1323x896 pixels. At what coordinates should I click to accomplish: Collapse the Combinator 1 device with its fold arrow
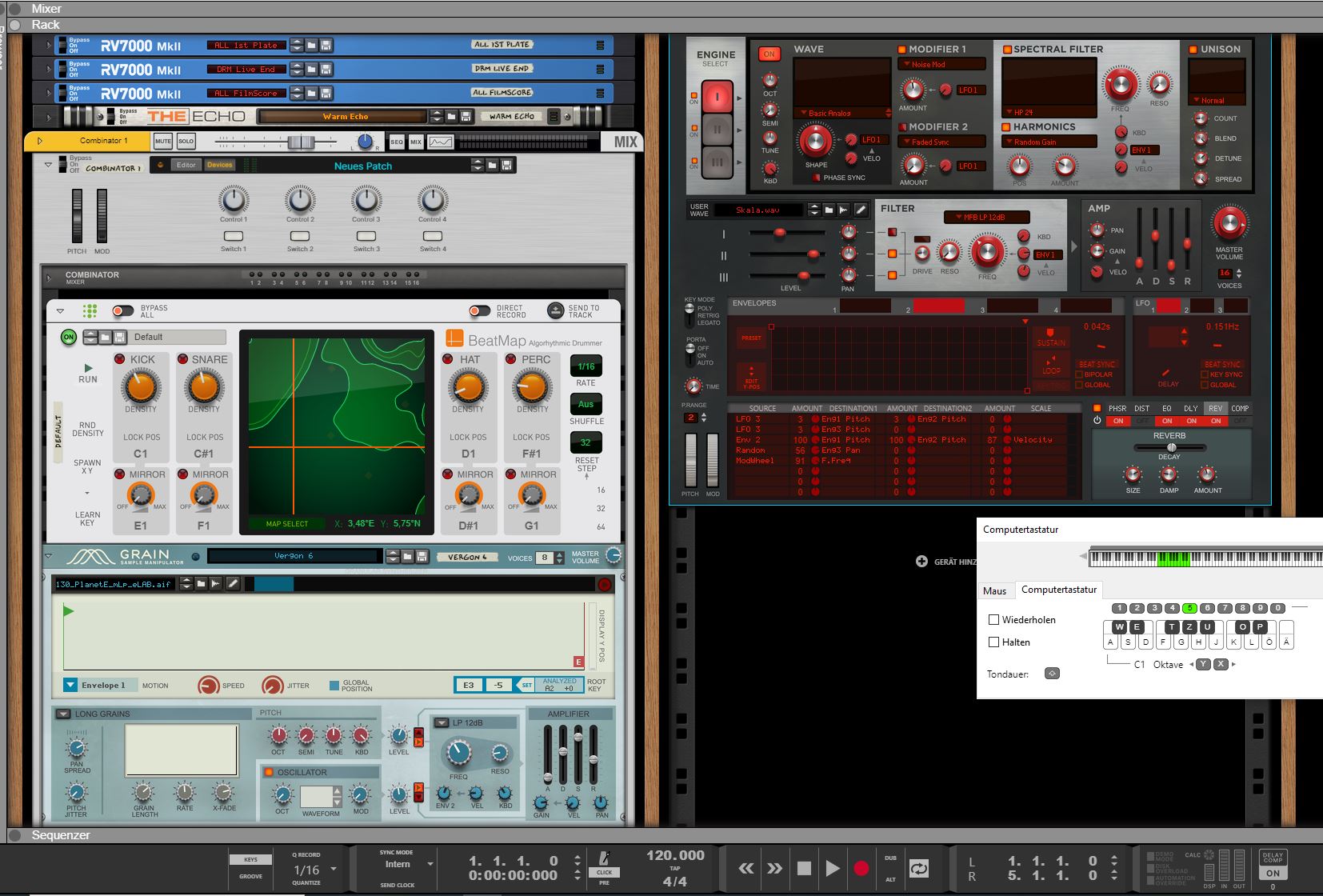(x=48, y=165)
